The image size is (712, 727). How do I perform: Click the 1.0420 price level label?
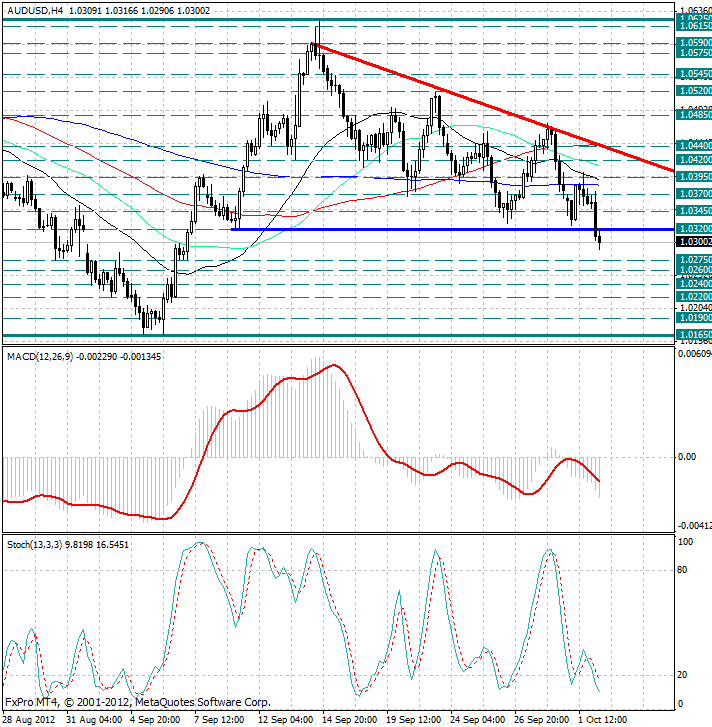tap(694, 160)
